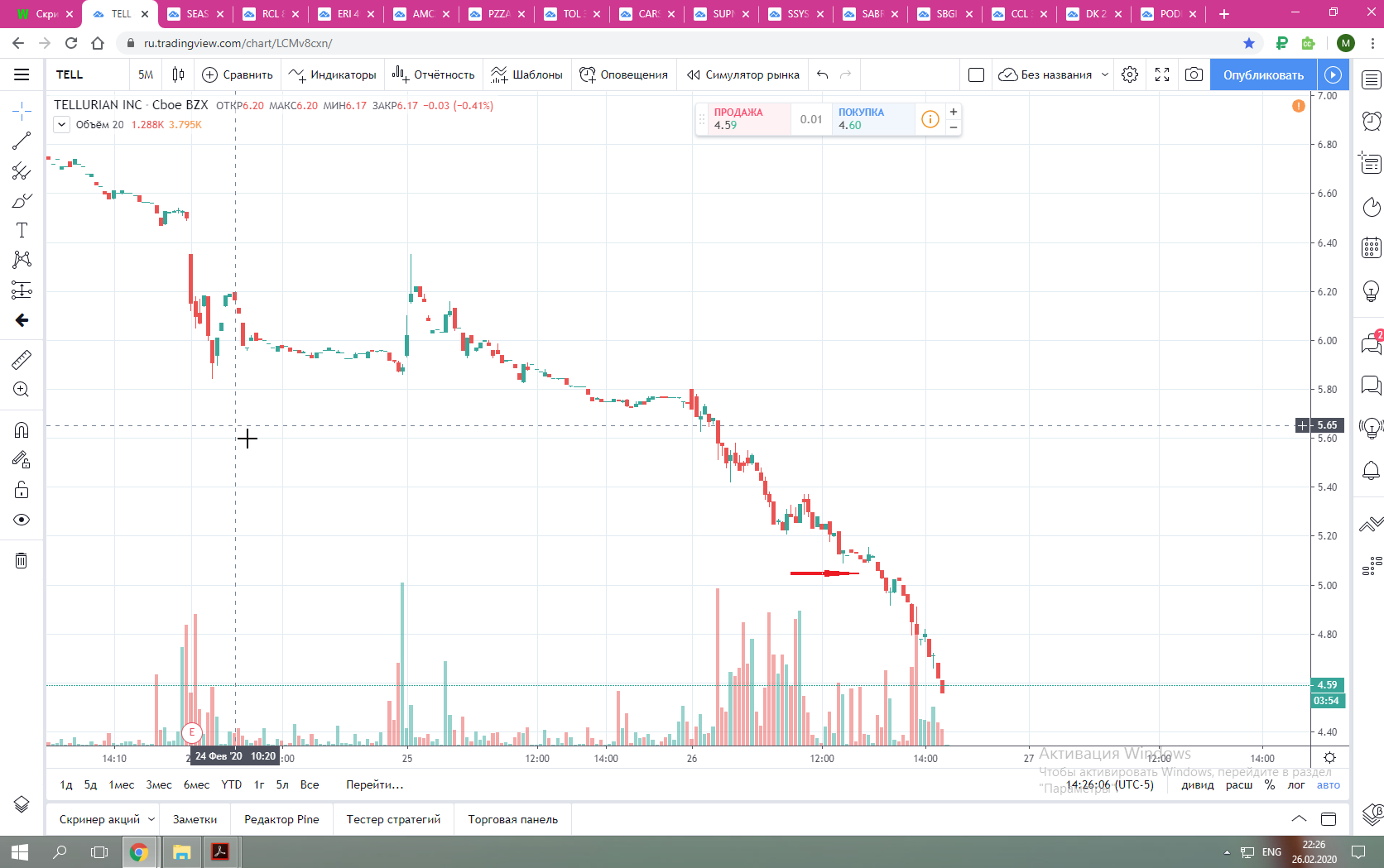Open Chrome from the Windows taskbar
The height and width of the screenshot is (868, 1384).
click(139, 851)
